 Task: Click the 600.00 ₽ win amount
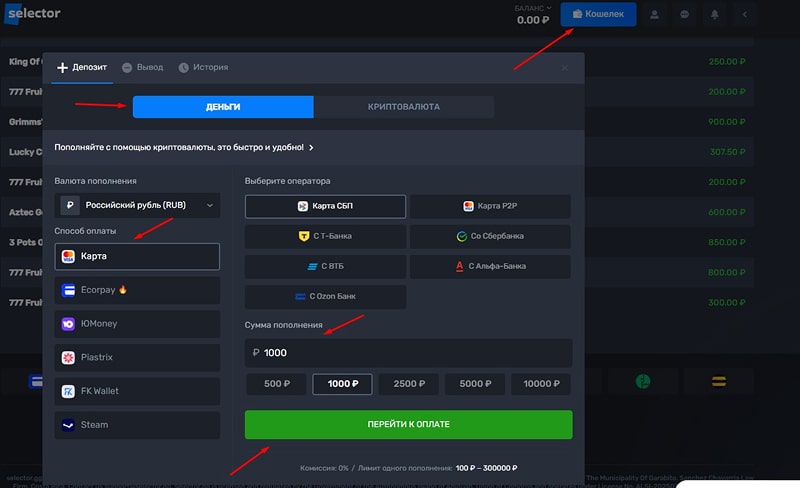pos(727,212)
